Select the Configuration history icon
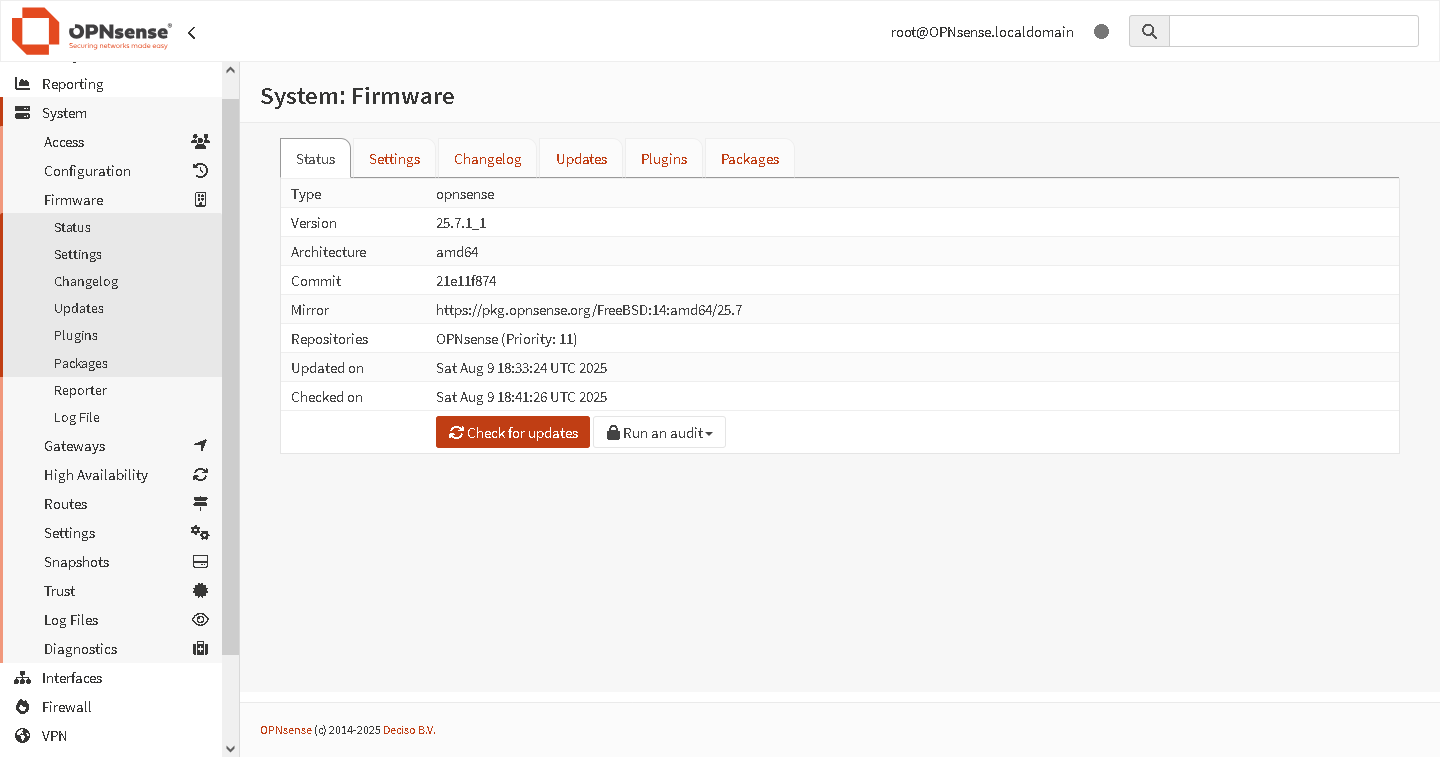Screen dimensions: 1440x757 pos(200,170)
